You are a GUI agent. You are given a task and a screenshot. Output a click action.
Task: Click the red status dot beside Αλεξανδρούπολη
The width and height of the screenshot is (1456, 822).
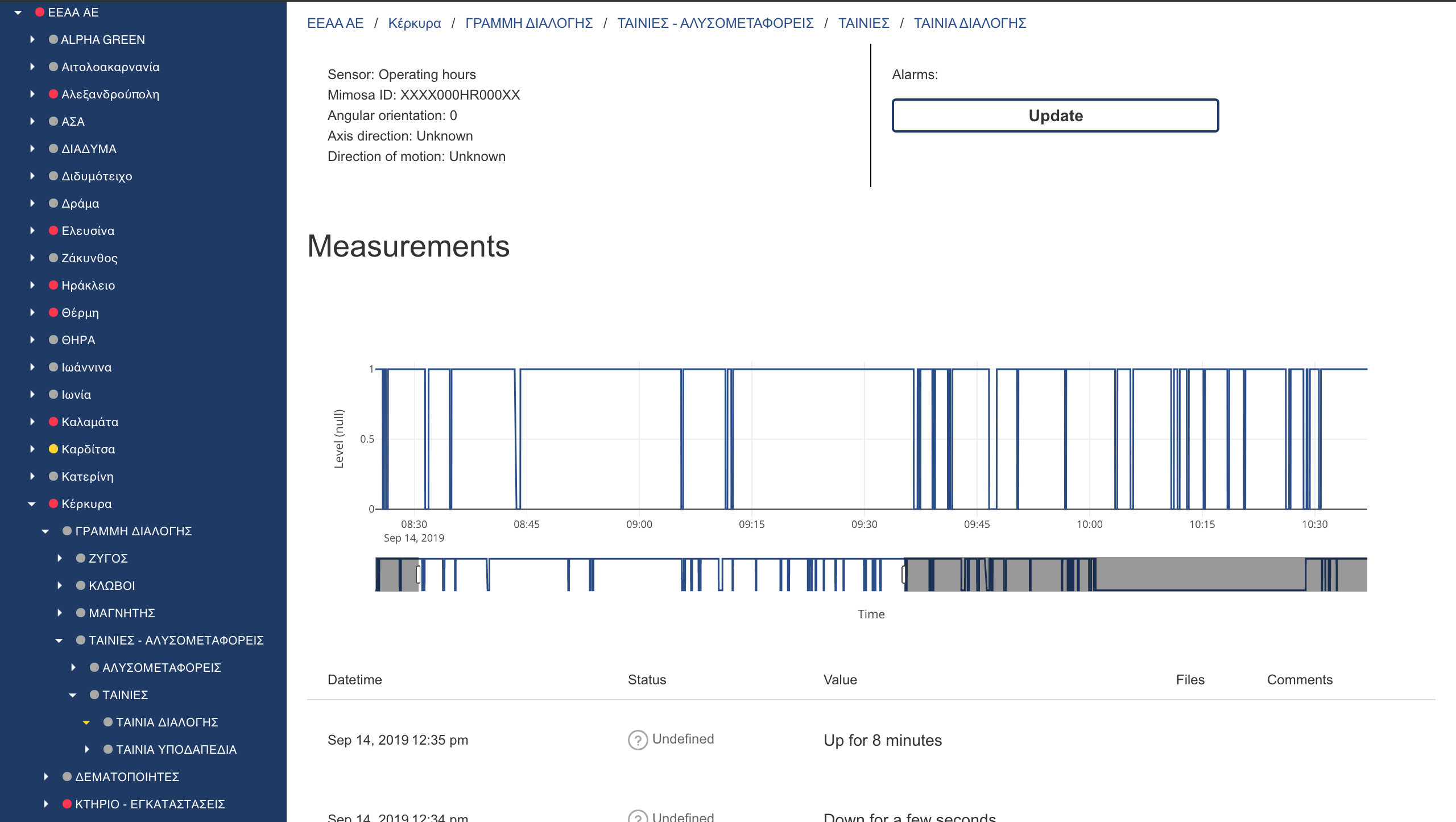pos(53,94)
